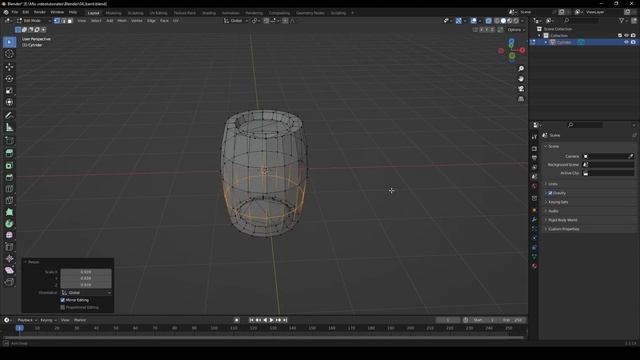
Task: Select the Measure tool
Action: click(9, 127)
